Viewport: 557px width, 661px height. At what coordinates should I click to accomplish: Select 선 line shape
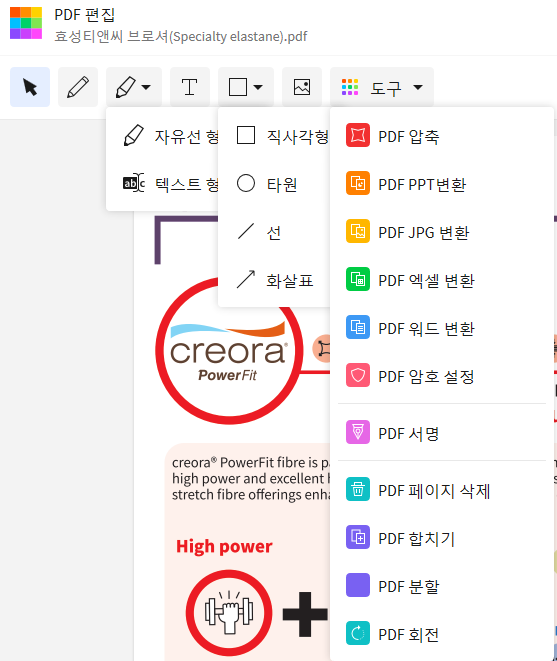pyautogui.click(x=274, y=232)
